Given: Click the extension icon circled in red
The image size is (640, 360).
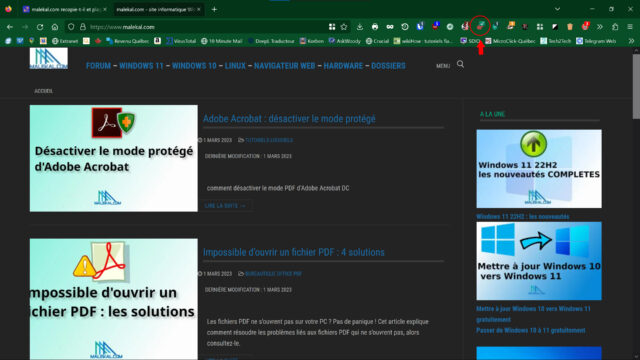Looking at the screenshot, I should (x=480, y=26).
